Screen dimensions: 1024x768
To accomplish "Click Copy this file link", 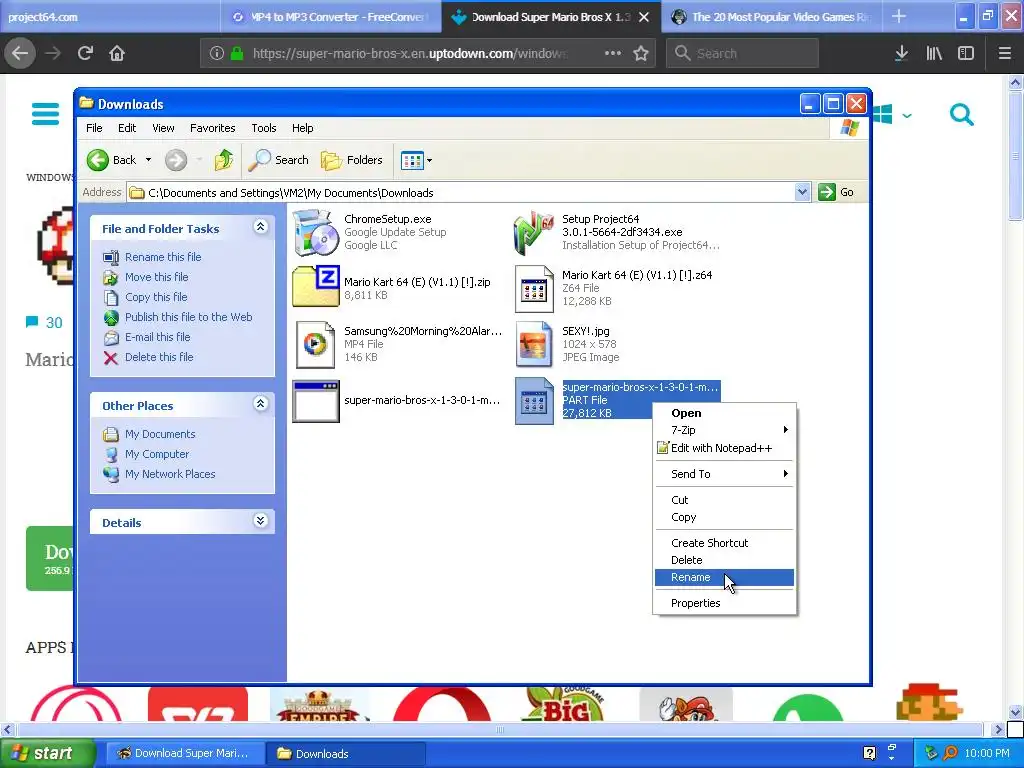I will (x=156, y=297).
